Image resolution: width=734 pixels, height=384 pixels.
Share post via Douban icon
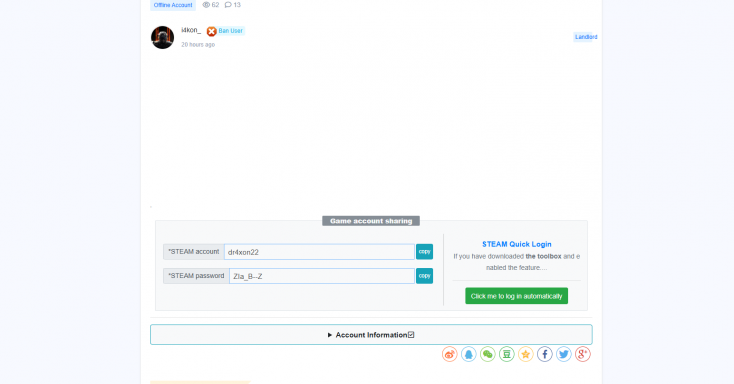506,354
